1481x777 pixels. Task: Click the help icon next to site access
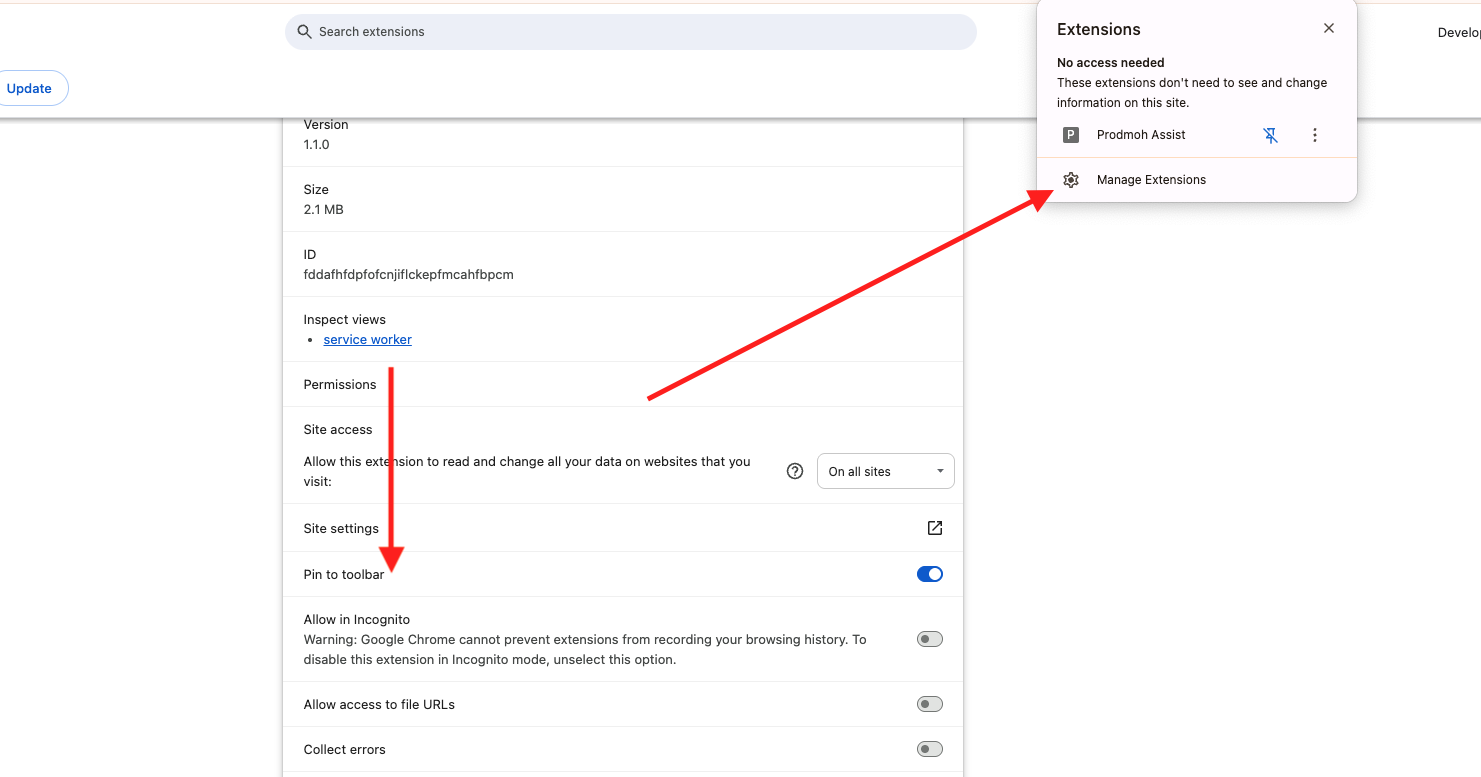[794, 470]
